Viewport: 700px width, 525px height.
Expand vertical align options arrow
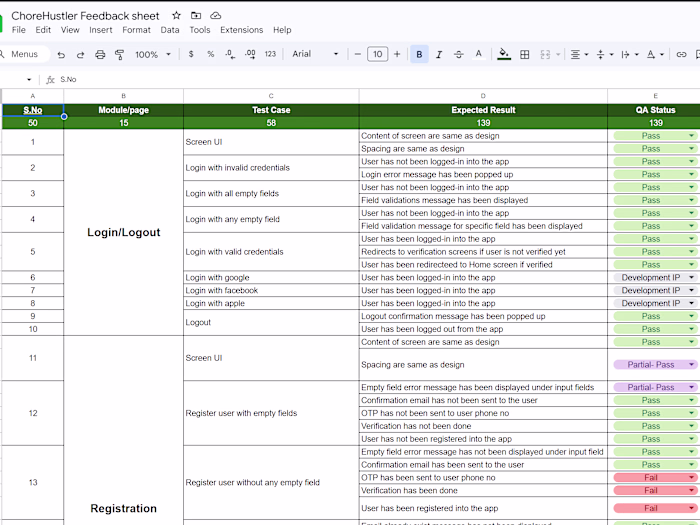point(612,54)
